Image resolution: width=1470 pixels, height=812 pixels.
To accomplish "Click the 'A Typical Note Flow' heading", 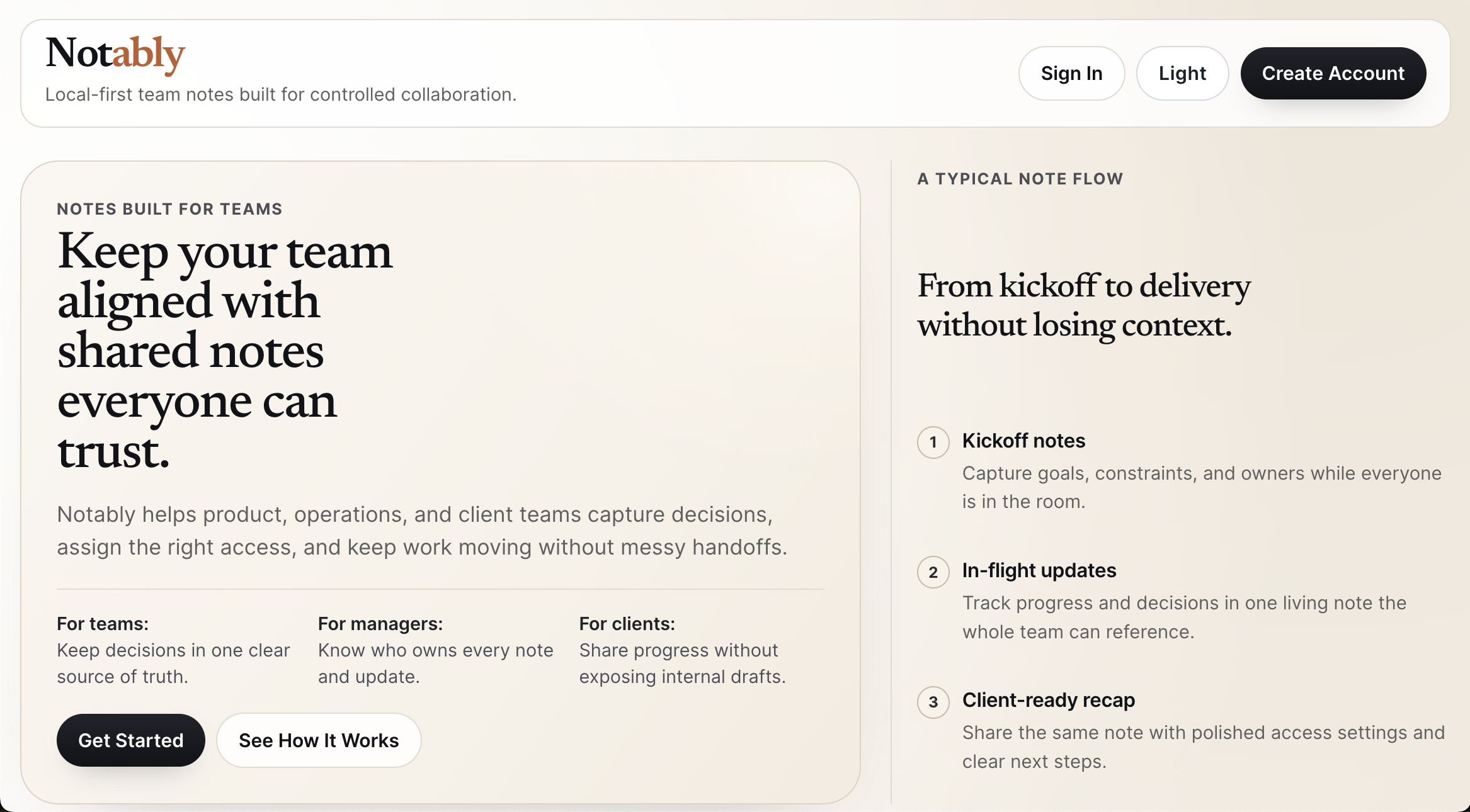I will tap(1020, 179).
